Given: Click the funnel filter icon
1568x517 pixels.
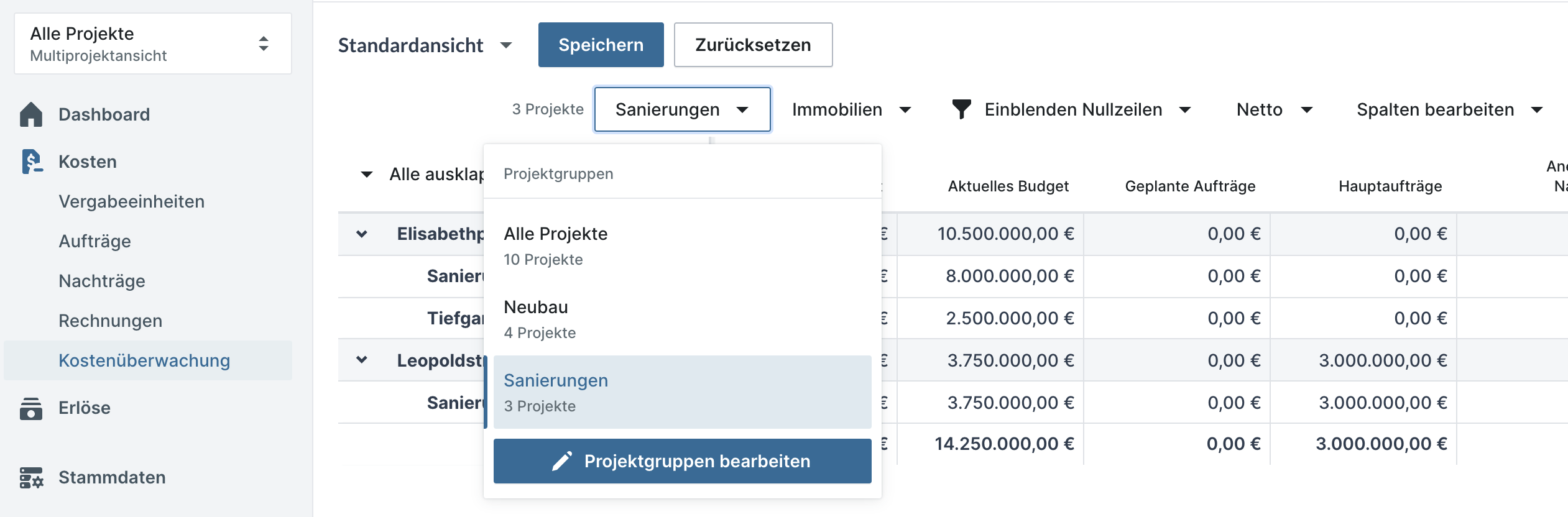Looking at the screenshot, I should (x=961, y=109).
